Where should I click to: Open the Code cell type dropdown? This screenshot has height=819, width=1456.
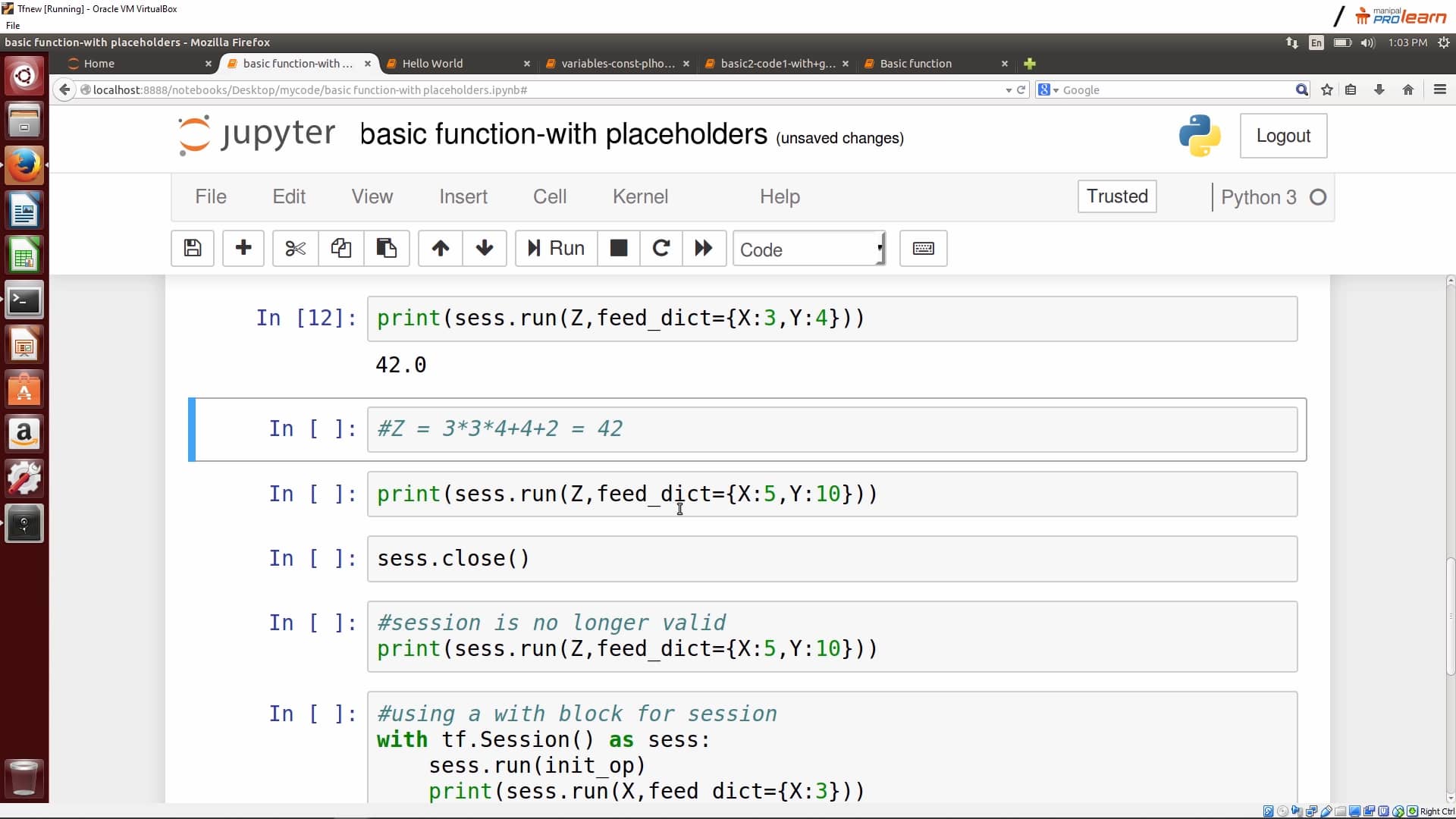809,249
